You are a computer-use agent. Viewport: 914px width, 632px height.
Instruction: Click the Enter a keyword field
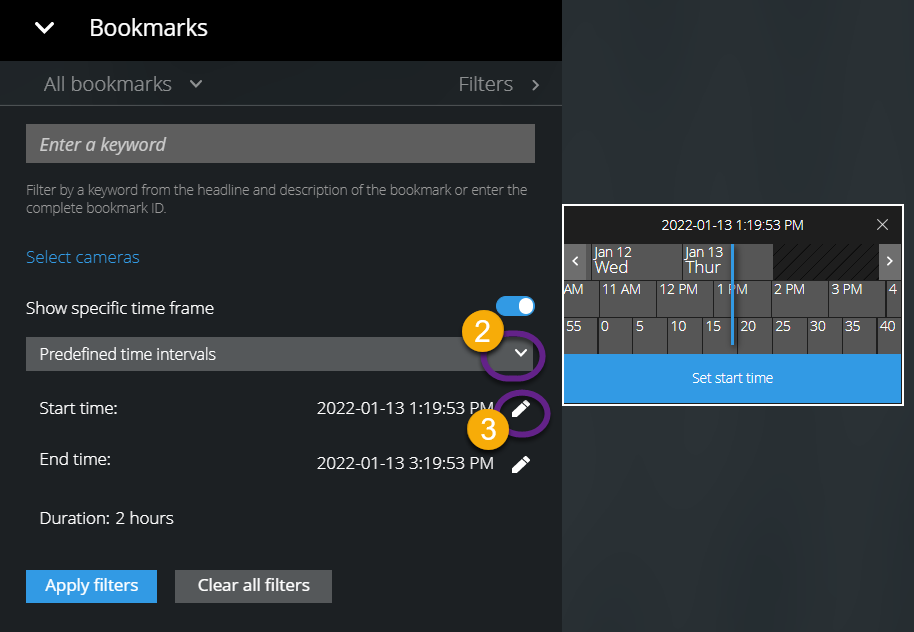(x=280, y=143)
